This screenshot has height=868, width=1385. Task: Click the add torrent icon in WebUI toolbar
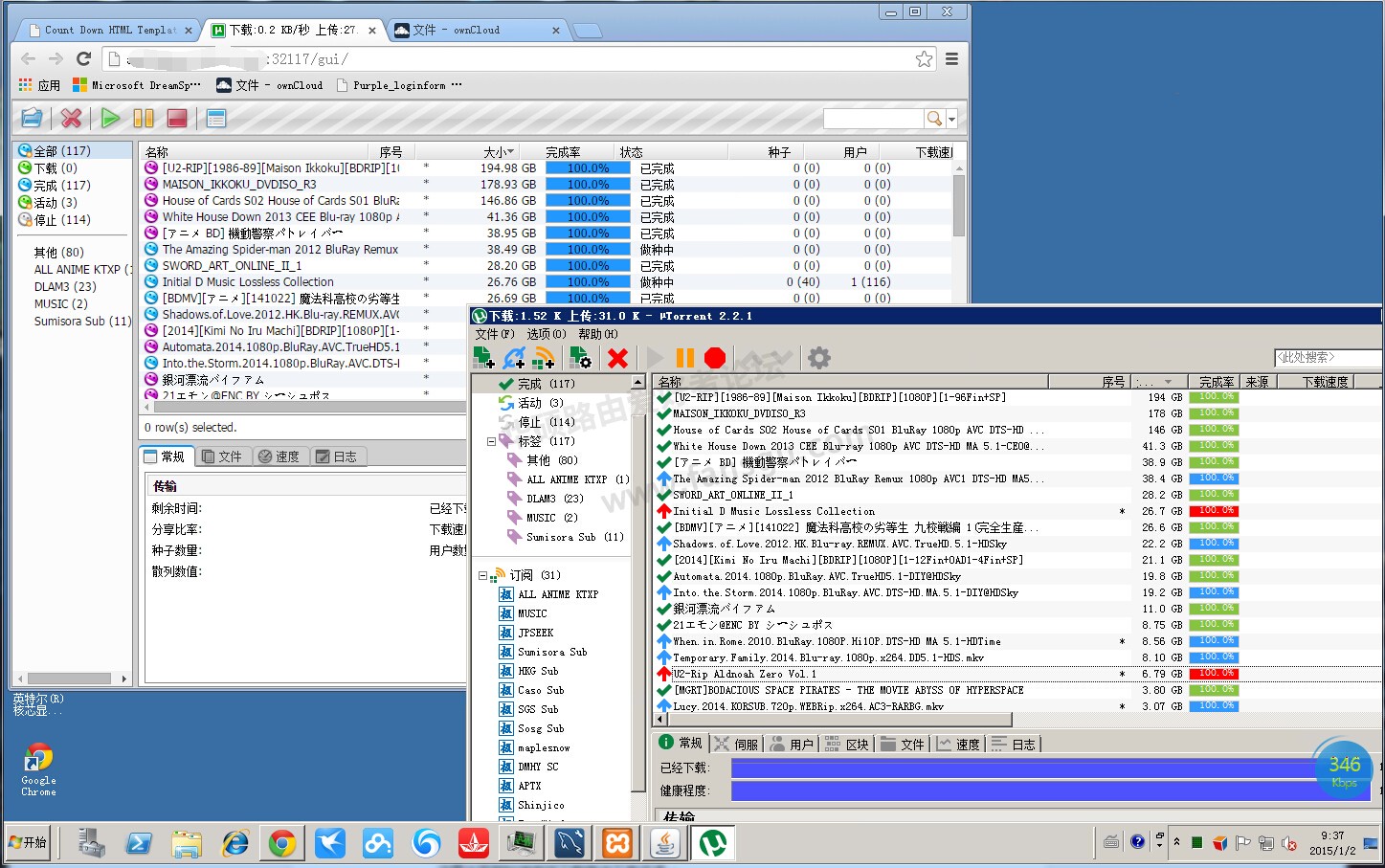[x=32, y=118]
